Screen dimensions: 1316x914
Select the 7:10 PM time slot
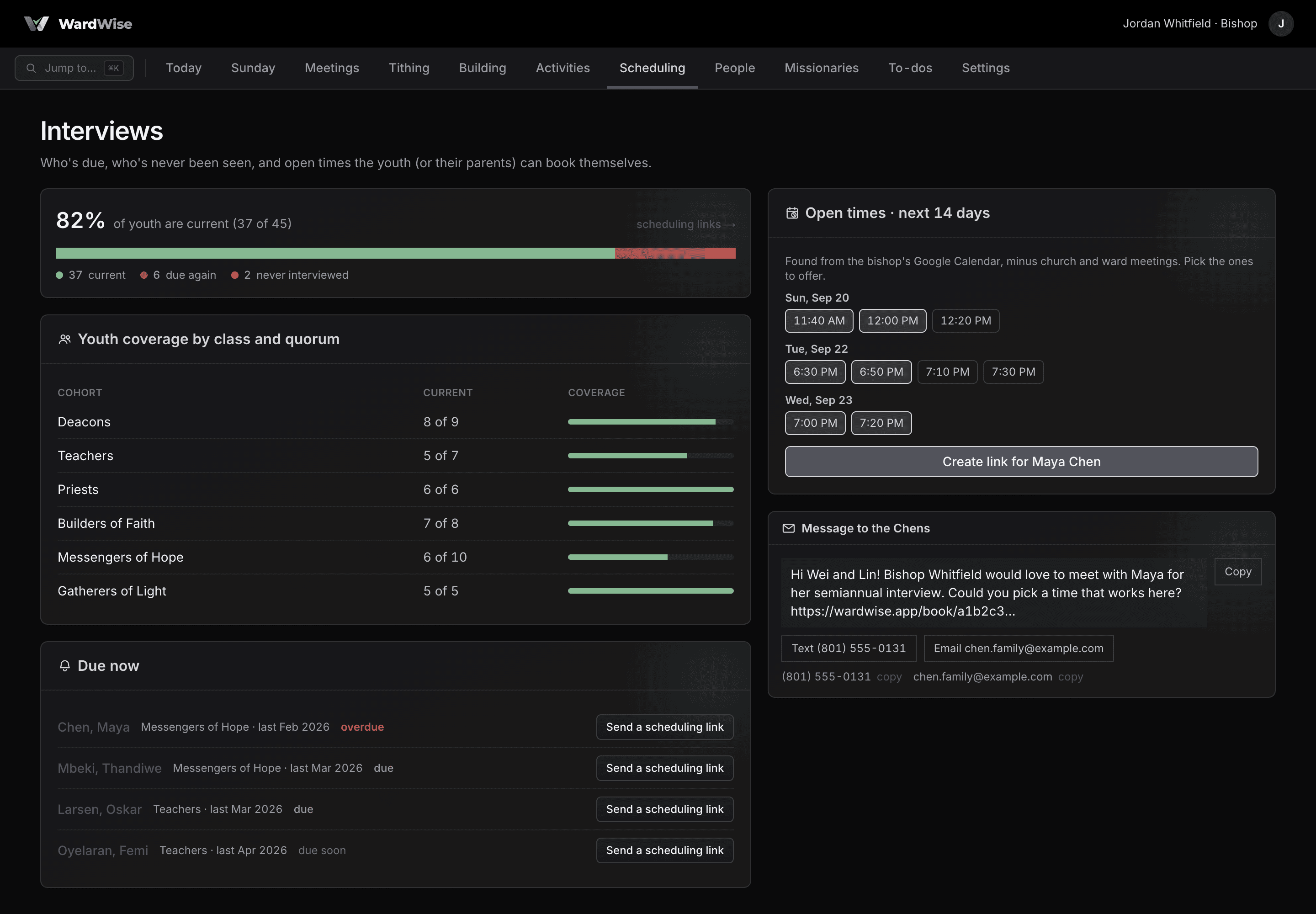(x=947, y=372)
